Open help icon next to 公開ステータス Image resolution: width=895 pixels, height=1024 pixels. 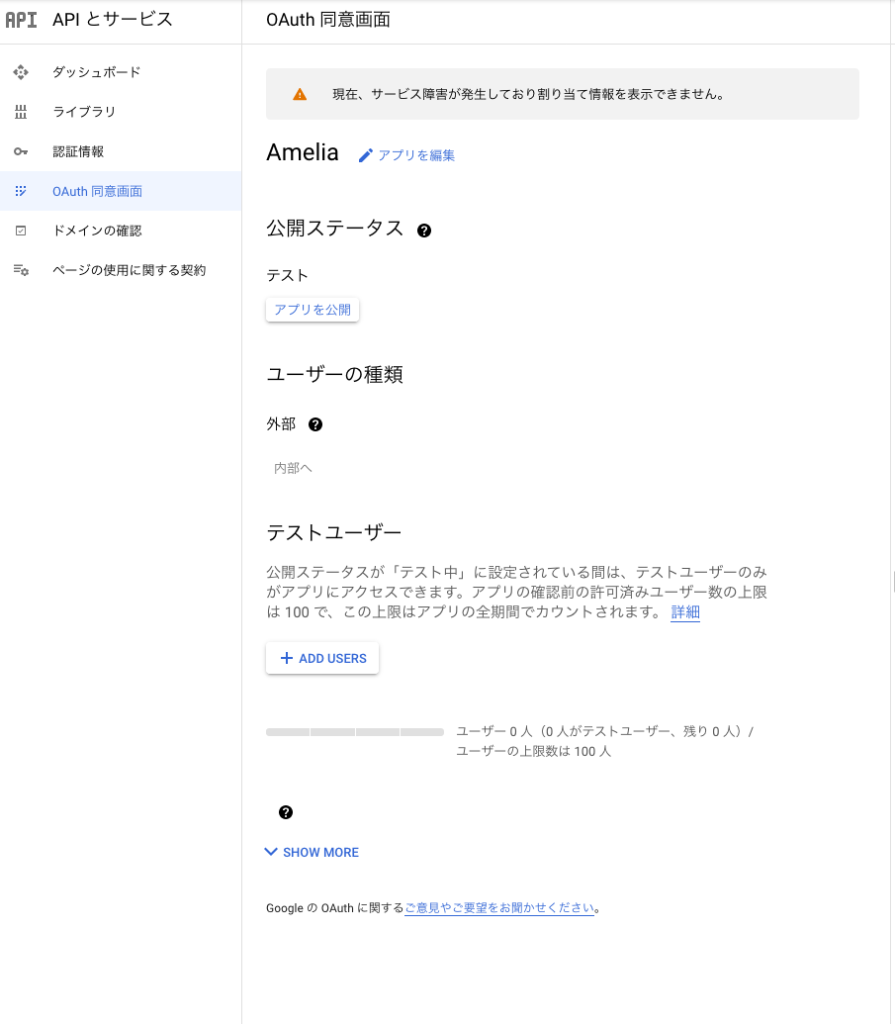pyautogui.click(x=424, y=231)
